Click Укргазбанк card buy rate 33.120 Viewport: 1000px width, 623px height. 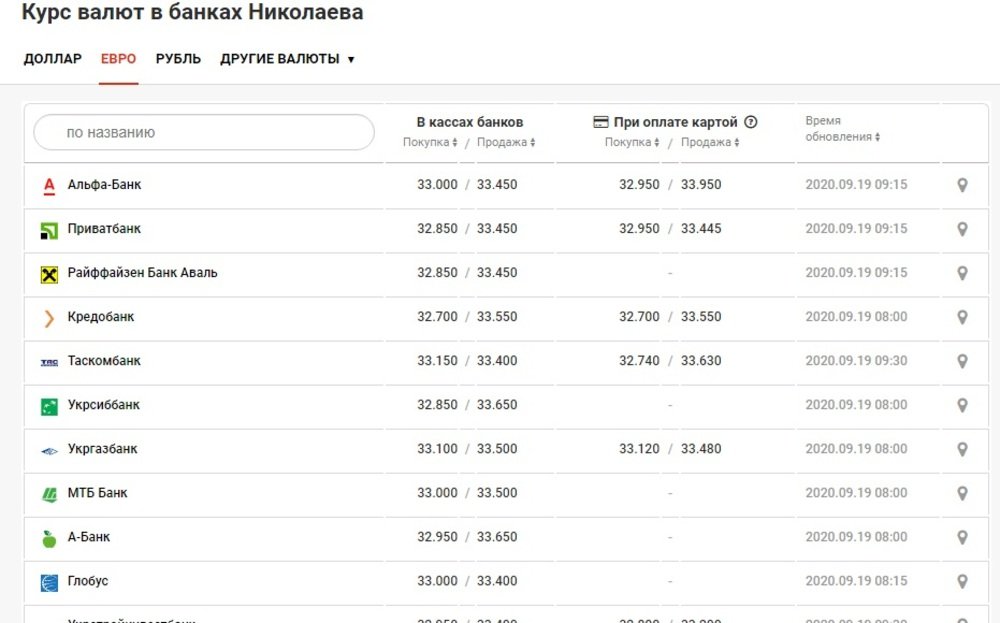[x=639, y=448]
